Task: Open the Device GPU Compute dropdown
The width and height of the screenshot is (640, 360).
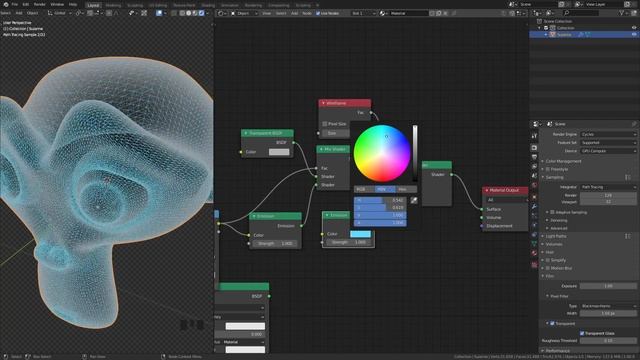Action: tap(608, 151)
